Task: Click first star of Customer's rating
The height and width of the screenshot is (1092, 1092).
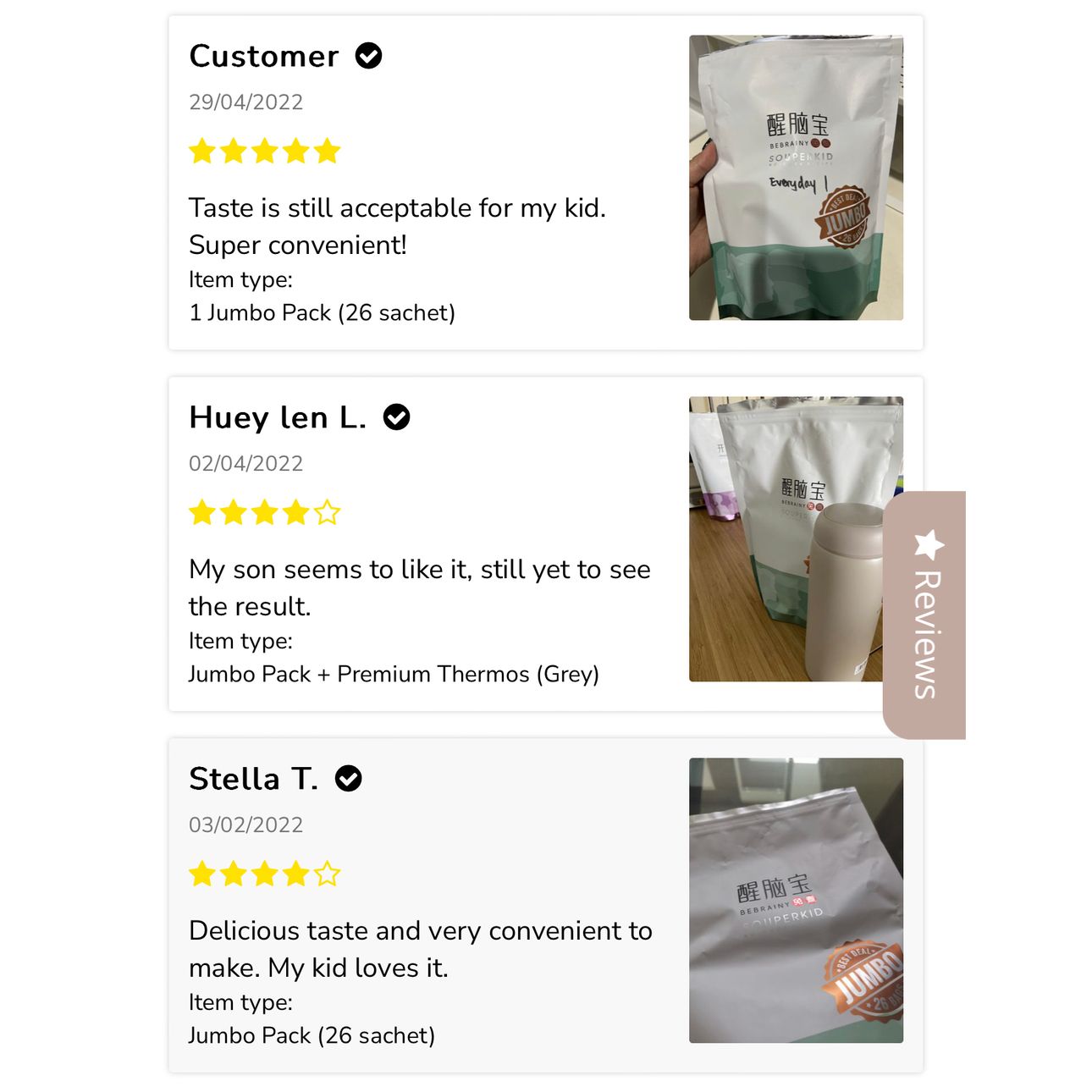Action: coord(202,152)
